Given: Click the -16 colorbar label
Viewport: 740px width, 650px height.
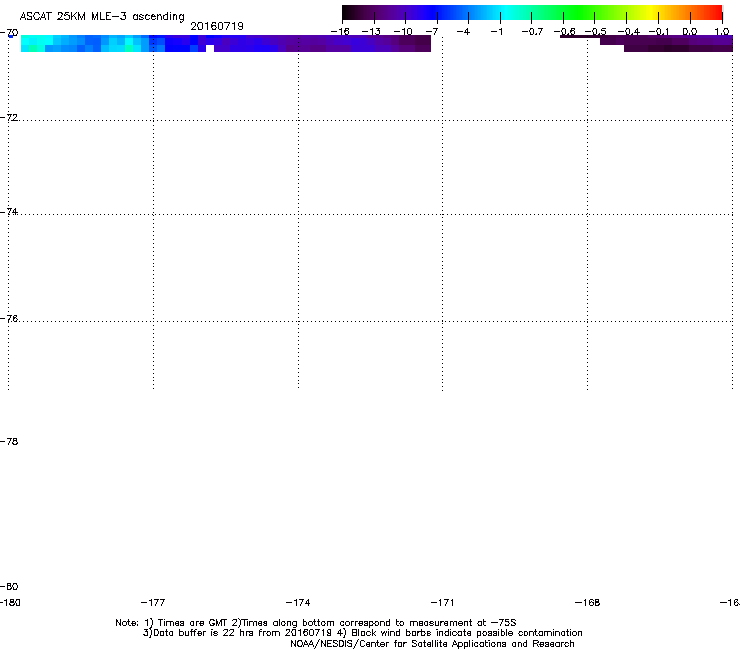Looking at the screenshot, I should point(340,32).
